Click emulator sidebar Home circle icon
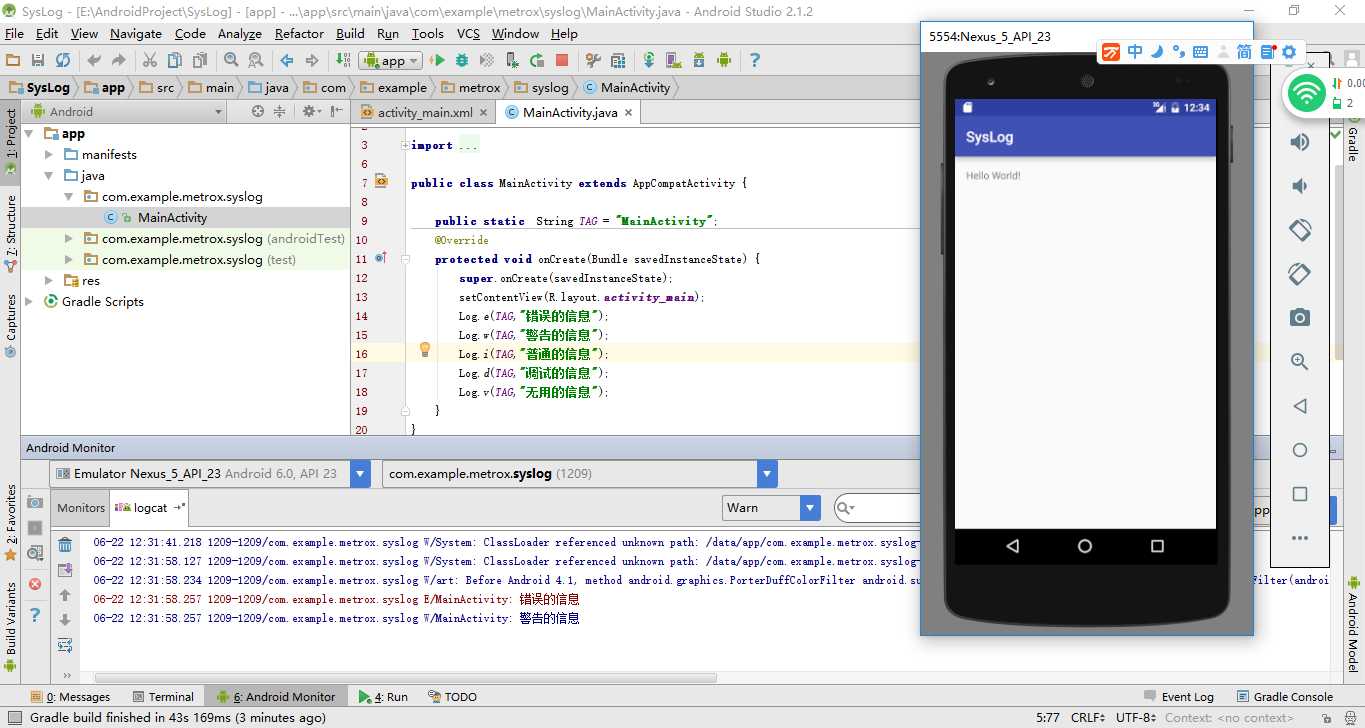Screen dimensions: 1365x728 click(x=1300, y=450)
